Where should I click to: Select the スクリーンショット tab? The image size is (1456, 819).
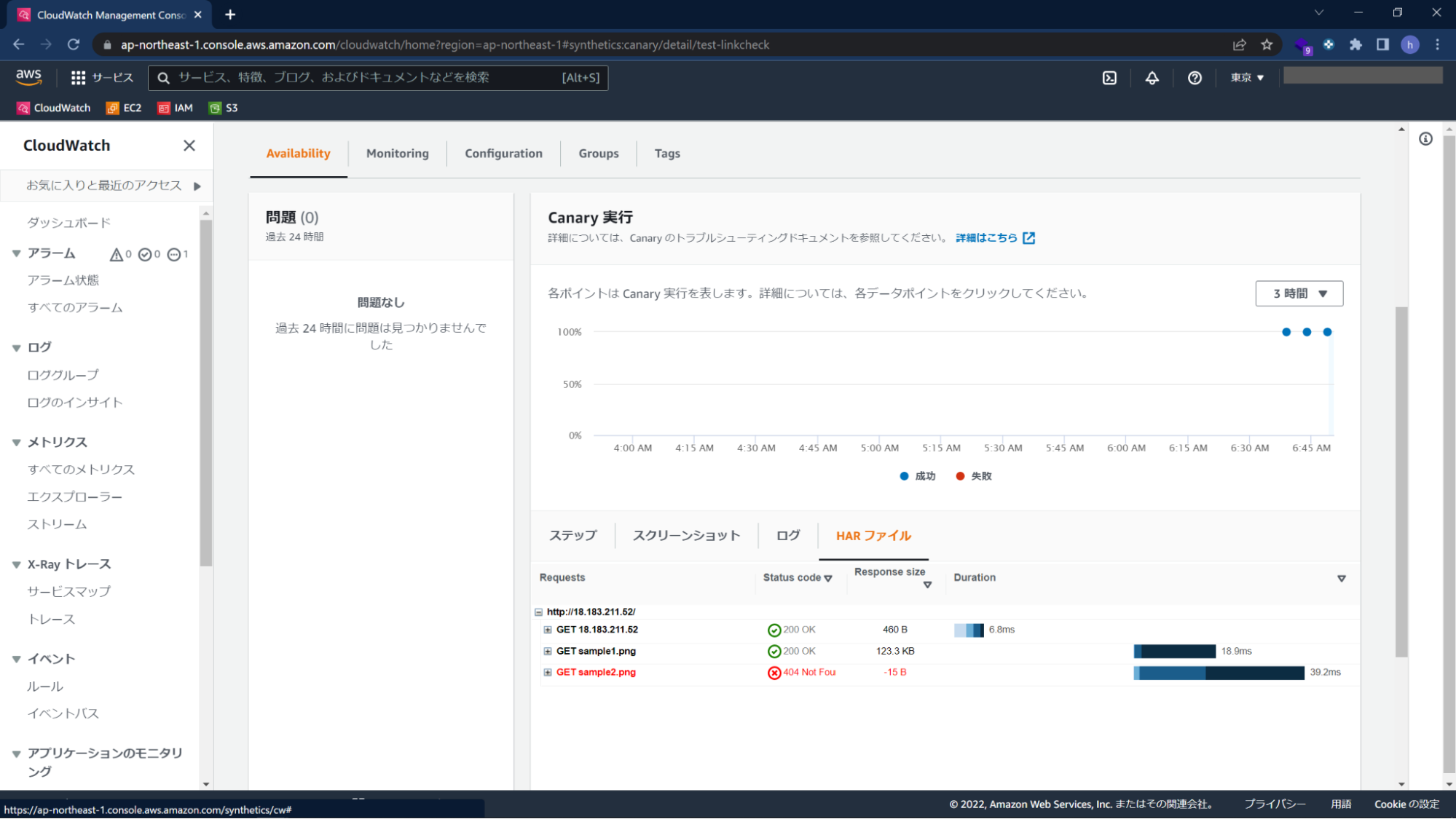pos(686,535)
